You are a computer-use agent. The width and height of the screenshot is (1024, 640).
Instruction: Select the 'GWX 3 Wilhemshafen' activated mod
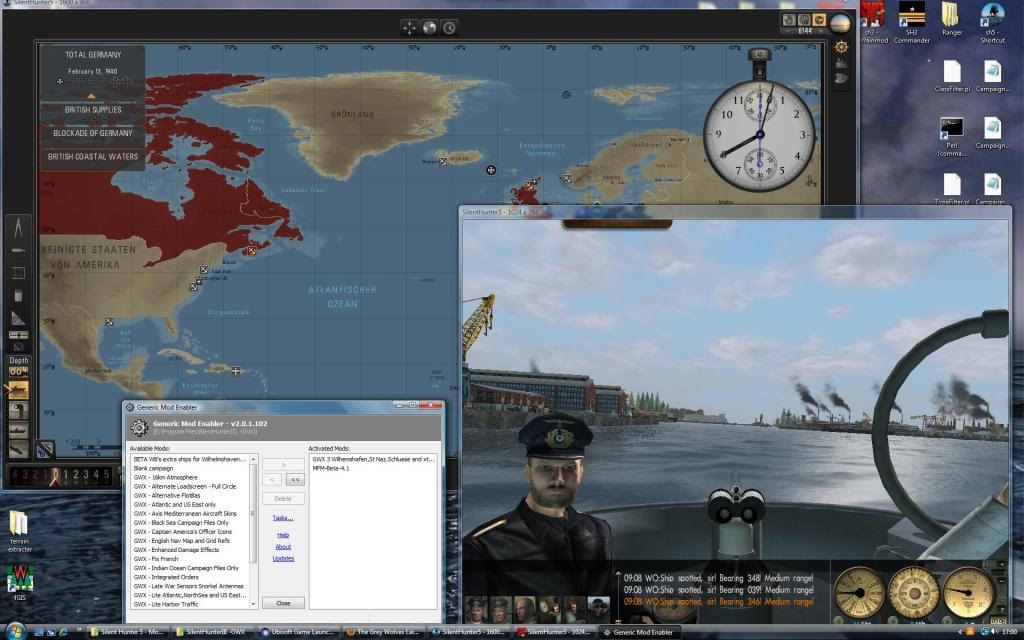(x=373, y=459)
